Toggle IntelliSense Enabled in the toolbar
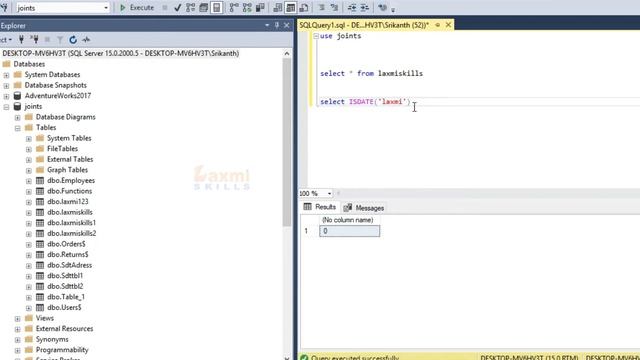 217,8
